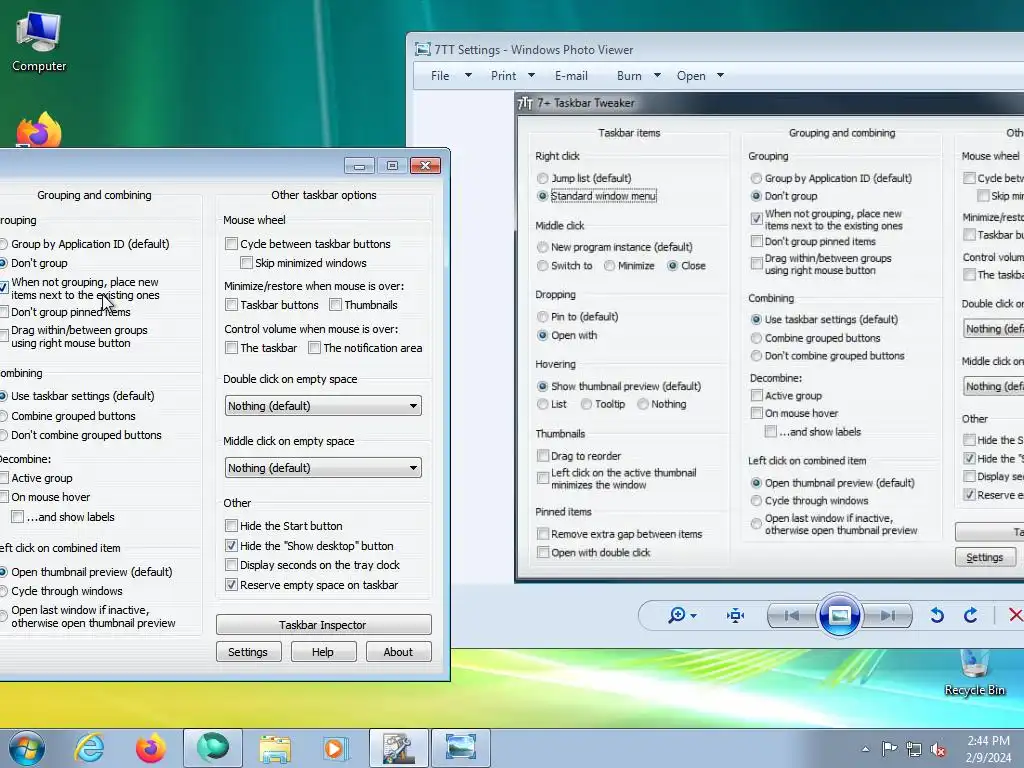Open Windows Explorer folder on taskbar

[275, 748]
